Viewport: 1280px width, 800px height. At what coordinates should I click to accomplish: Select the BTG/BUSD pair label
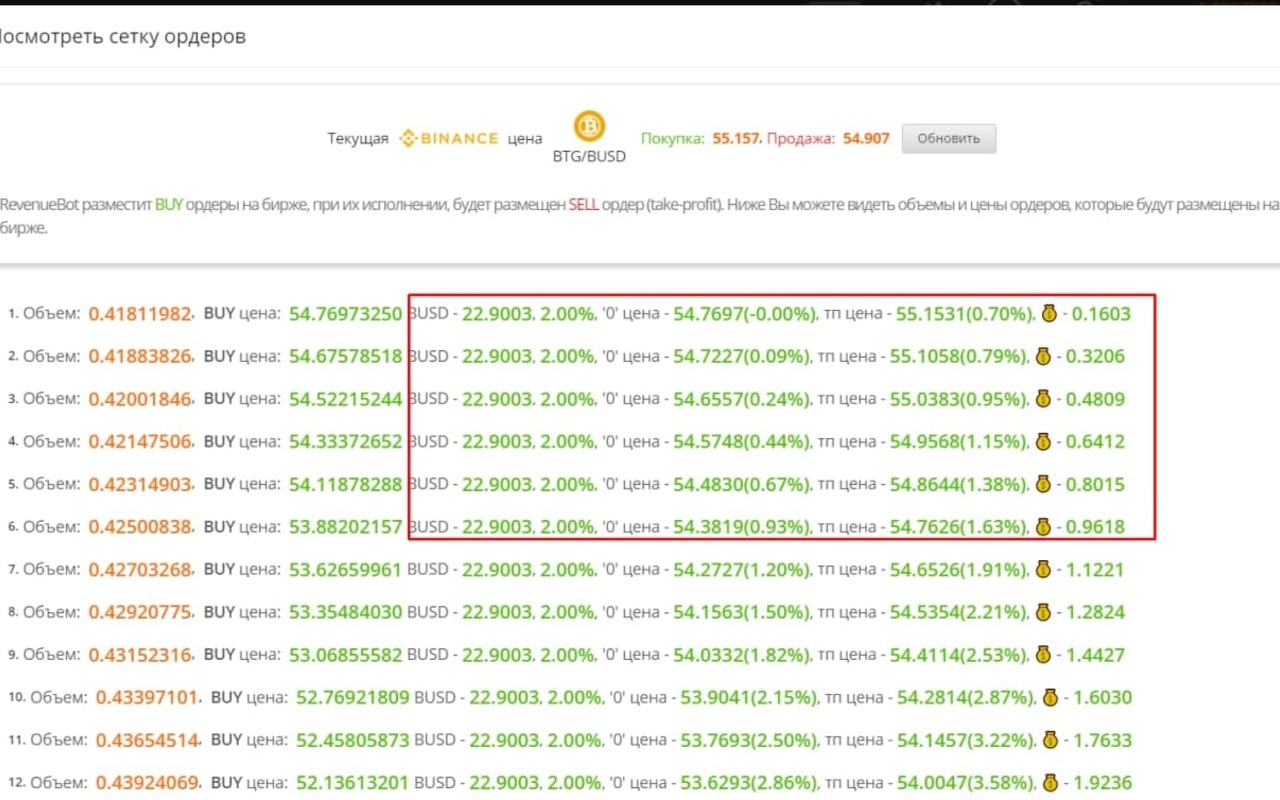tap(589, 157)
